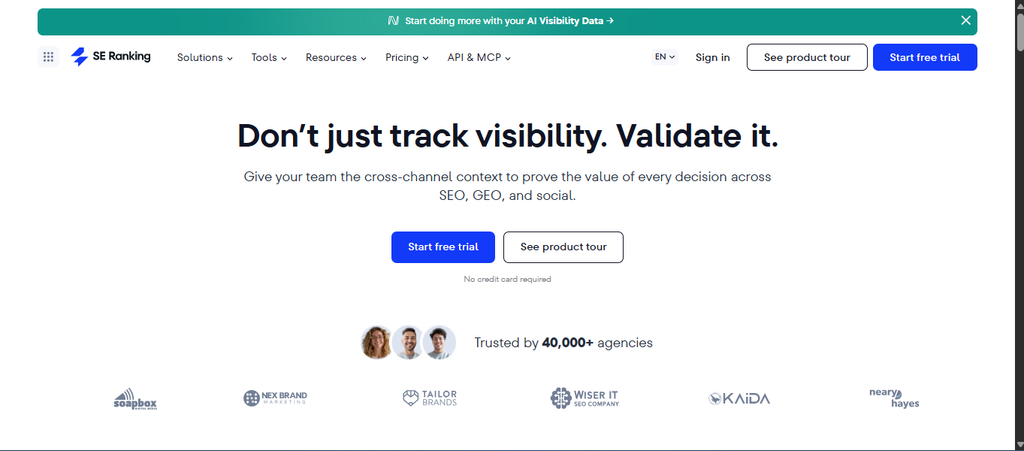
Task: Click the Tailor Brands logo
Action: 430,397
